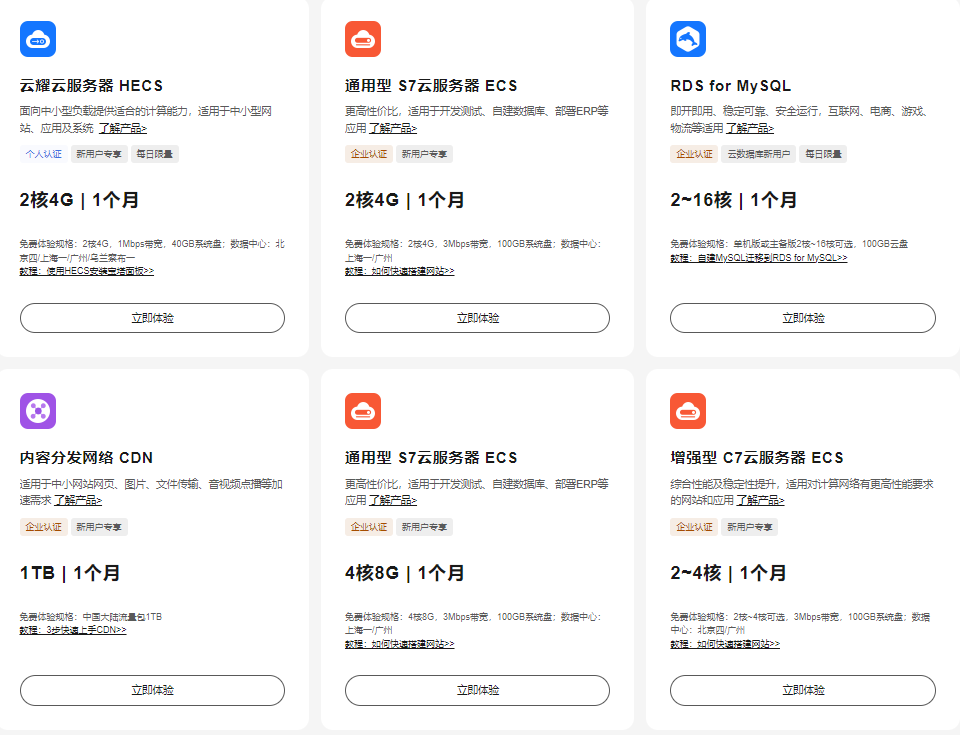
Task: Click the 新用户专享 tag on the C7 ECS card
Action: tap(749, 527)
